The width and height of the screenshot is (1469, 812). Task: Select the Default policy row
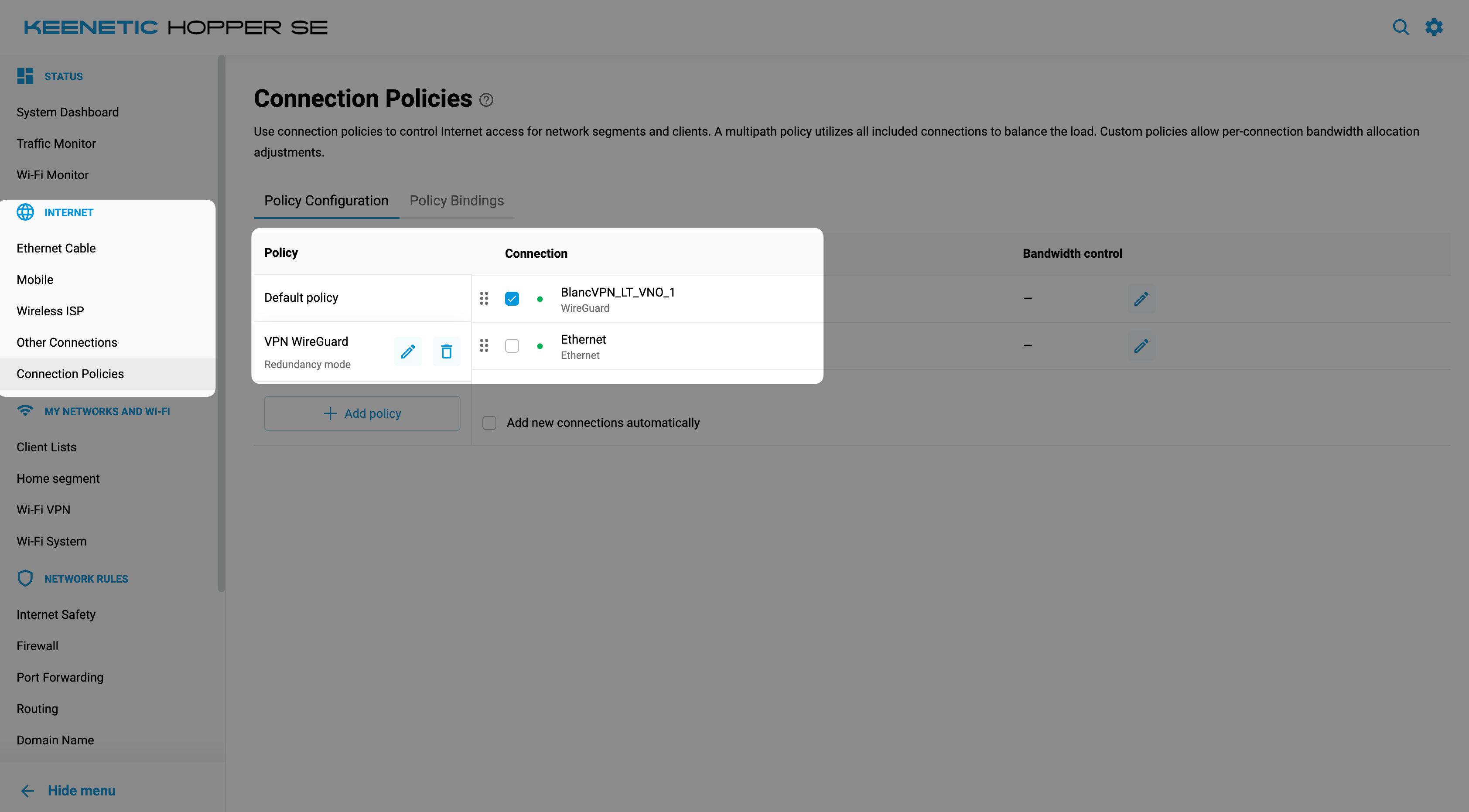tap(301, 298)
